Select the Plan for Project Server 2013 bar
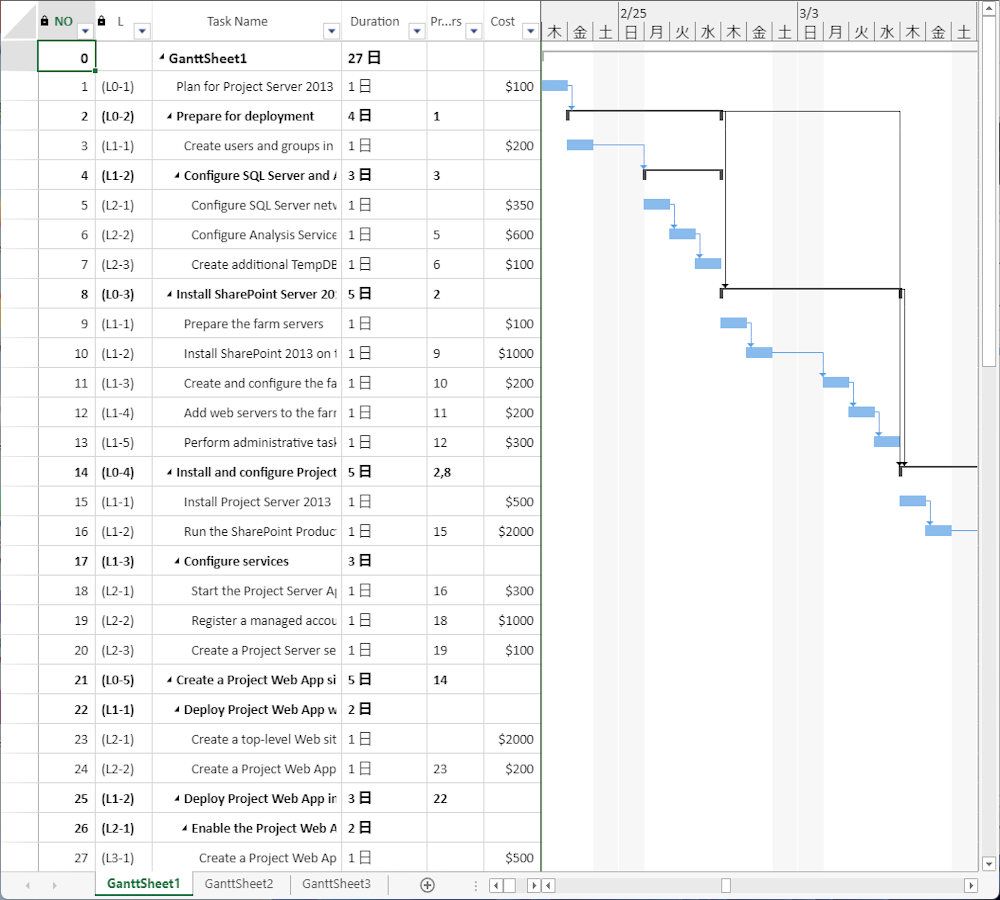Image resolution: width=1000 pixels, height=900 pixels. coord(555,85)
